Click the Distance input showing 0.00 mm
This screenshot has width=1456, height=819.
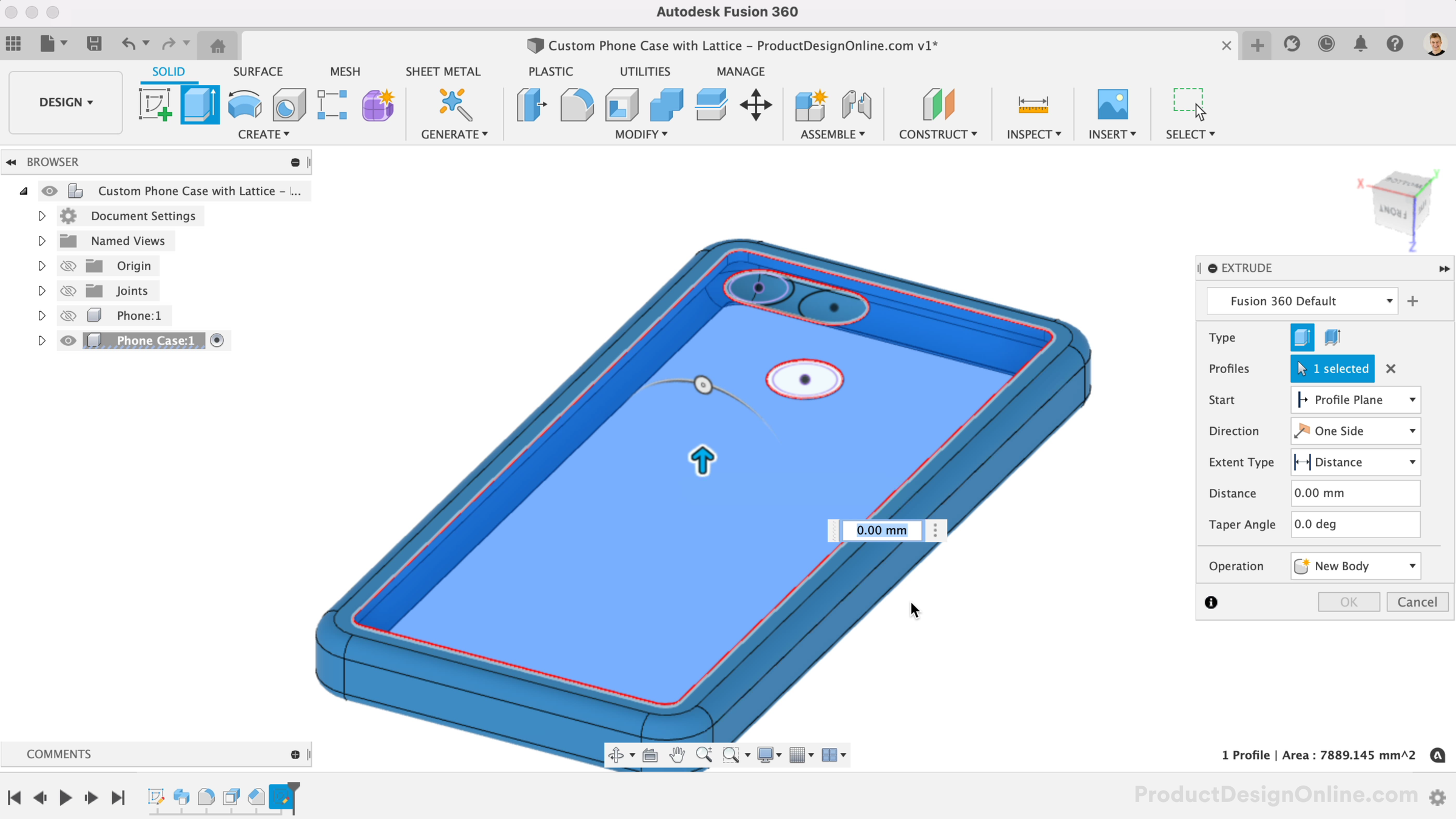coord(1355,493)
